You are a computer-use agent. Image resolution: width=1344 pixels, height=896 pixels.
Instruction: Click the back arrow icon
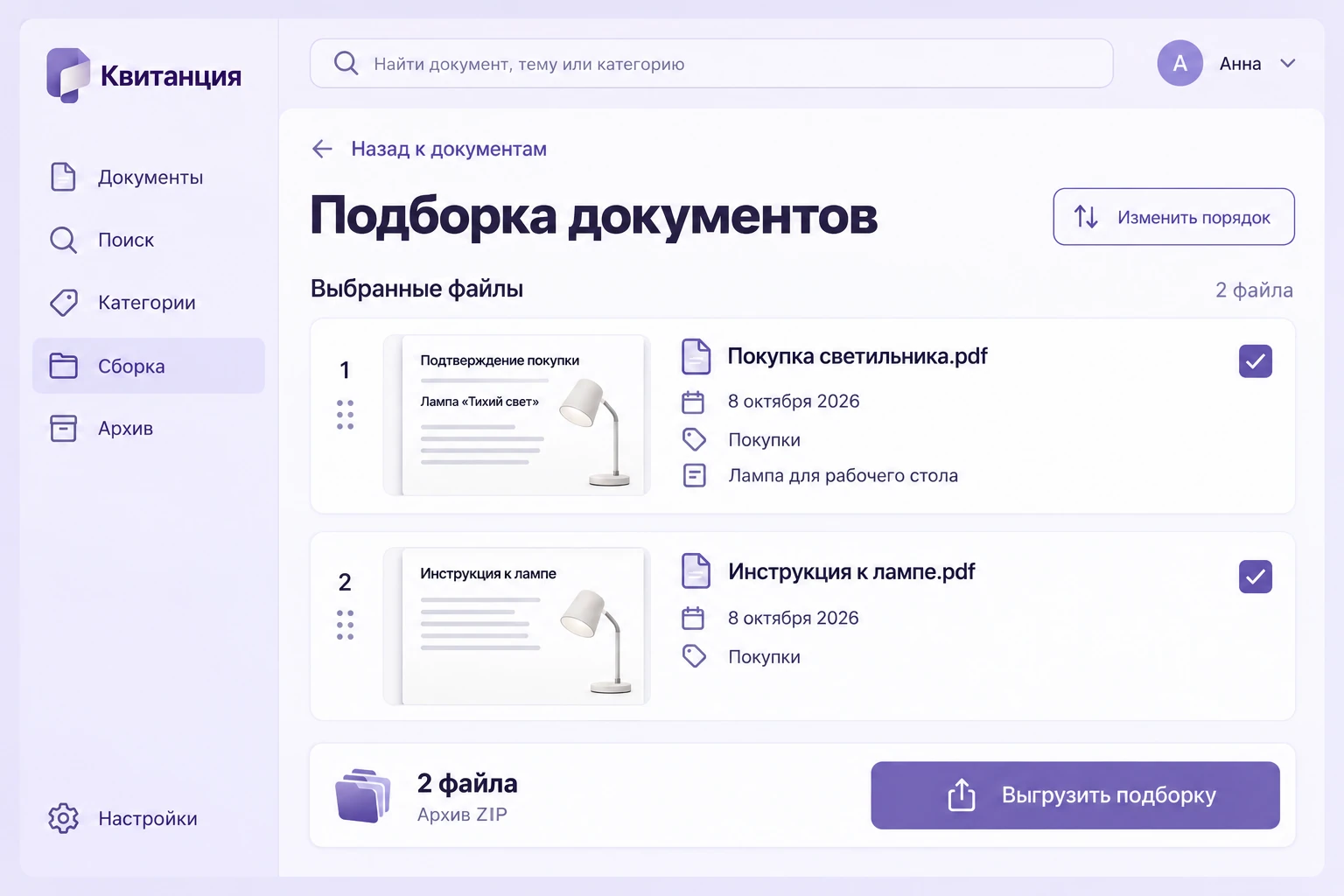click(322, 149)
